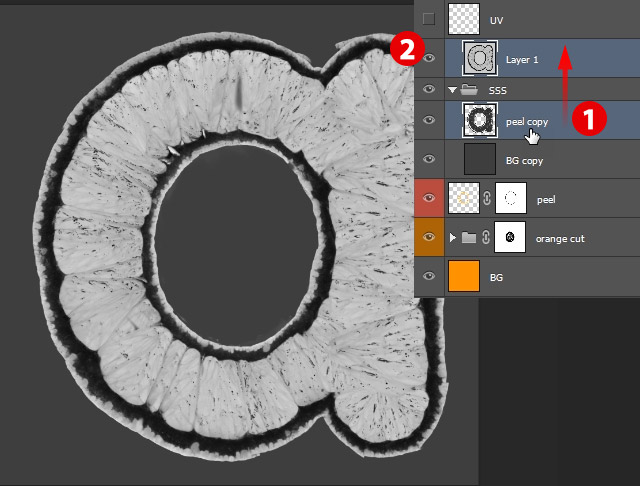Select the orange cut group mask thumbnail
Image resolution: width=640 pixels, height=486 pixels.
point(510,237)
